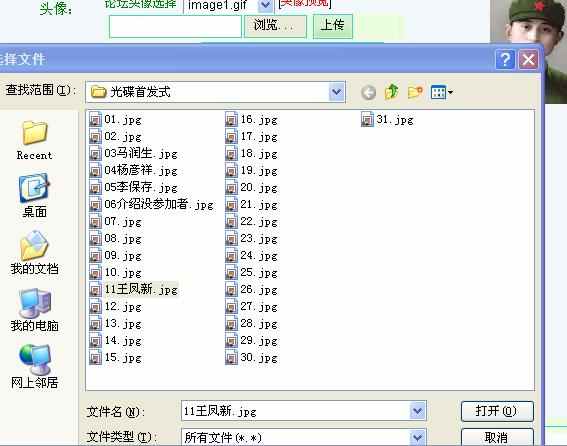Open the view menu icon

tap(442, 92)
